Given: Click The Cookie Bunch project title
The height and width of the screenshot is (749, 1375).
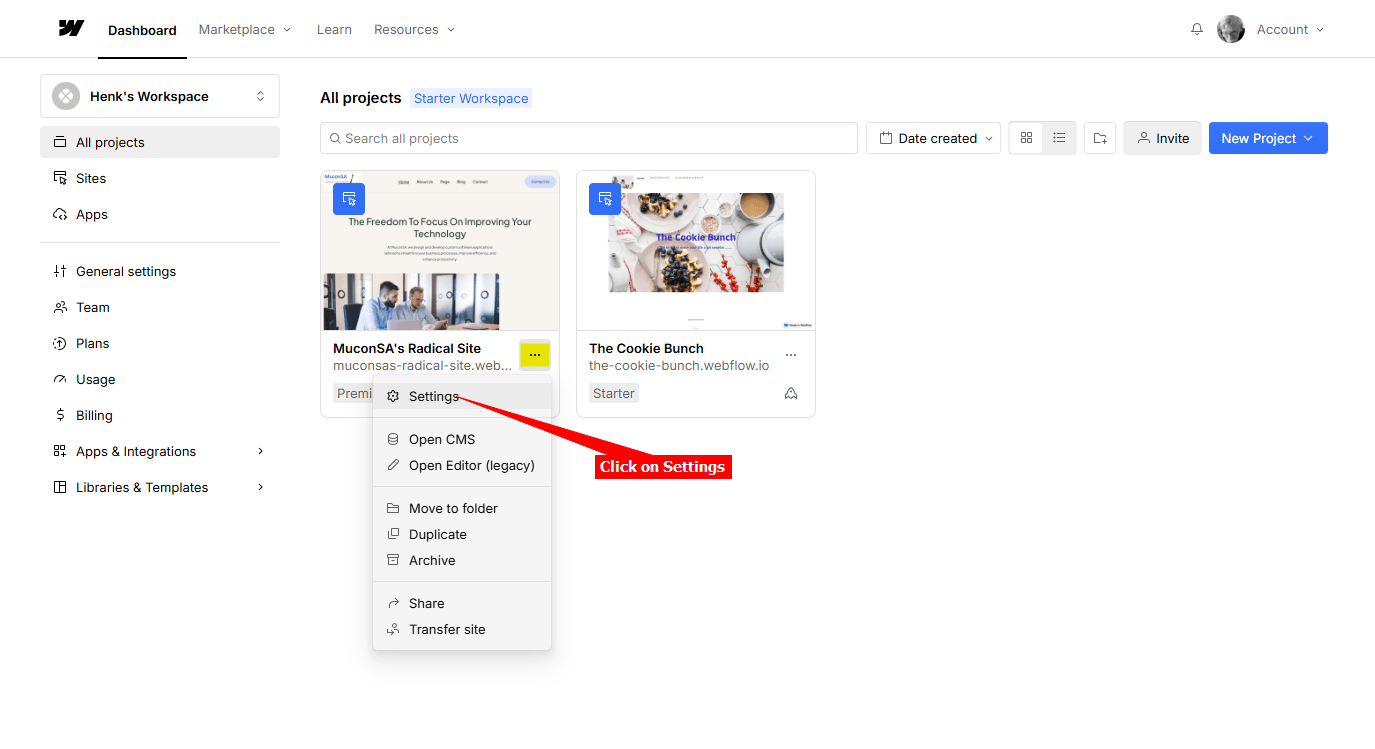Looking at the screenshot, I should click(646, 348).
